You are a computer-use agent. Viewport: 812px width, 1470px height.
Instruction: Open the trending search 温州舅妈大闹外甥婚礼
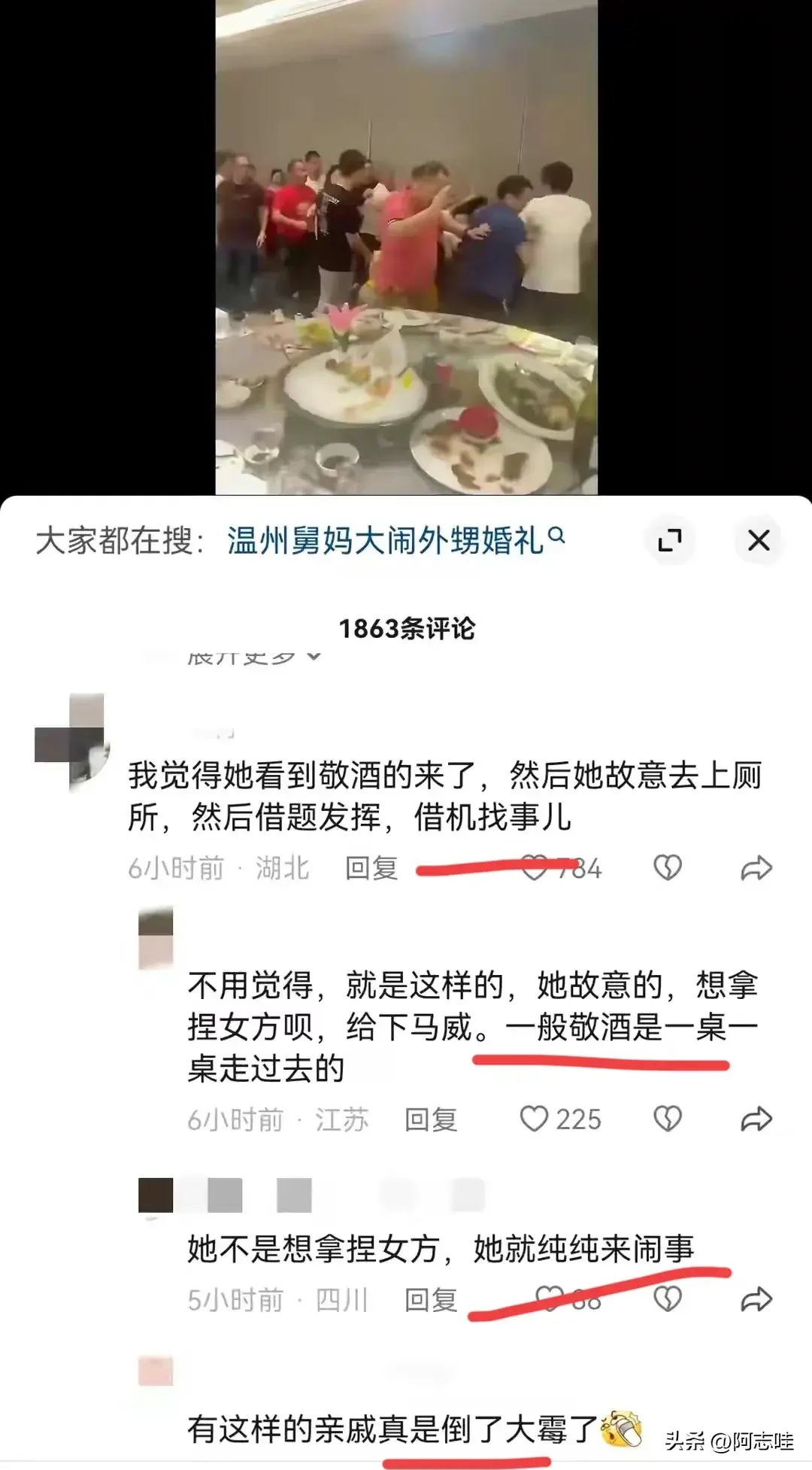[395, 540]
